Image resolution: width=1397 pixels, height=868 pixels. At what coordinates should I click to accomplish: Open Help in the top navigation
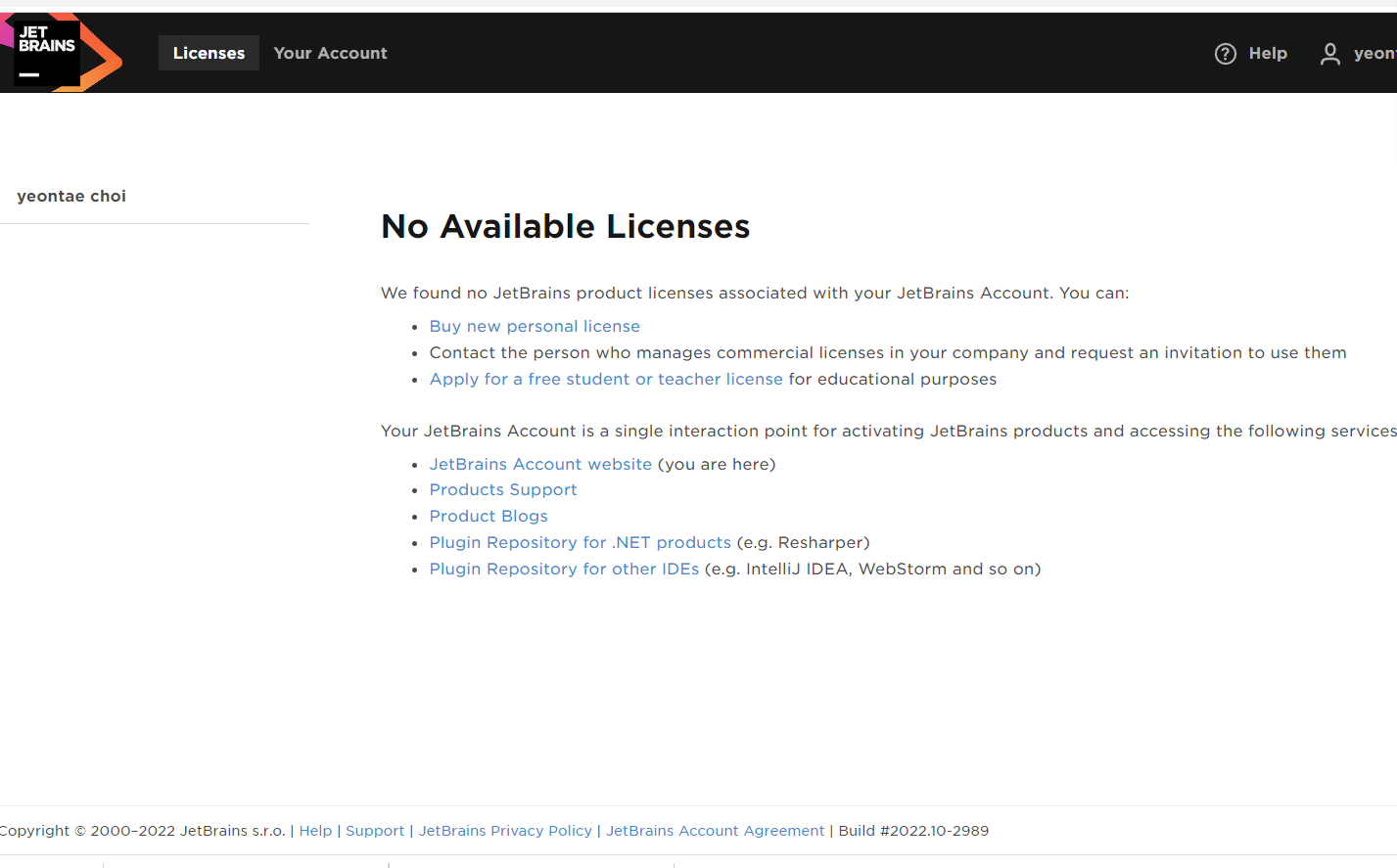coord(1268,54)
